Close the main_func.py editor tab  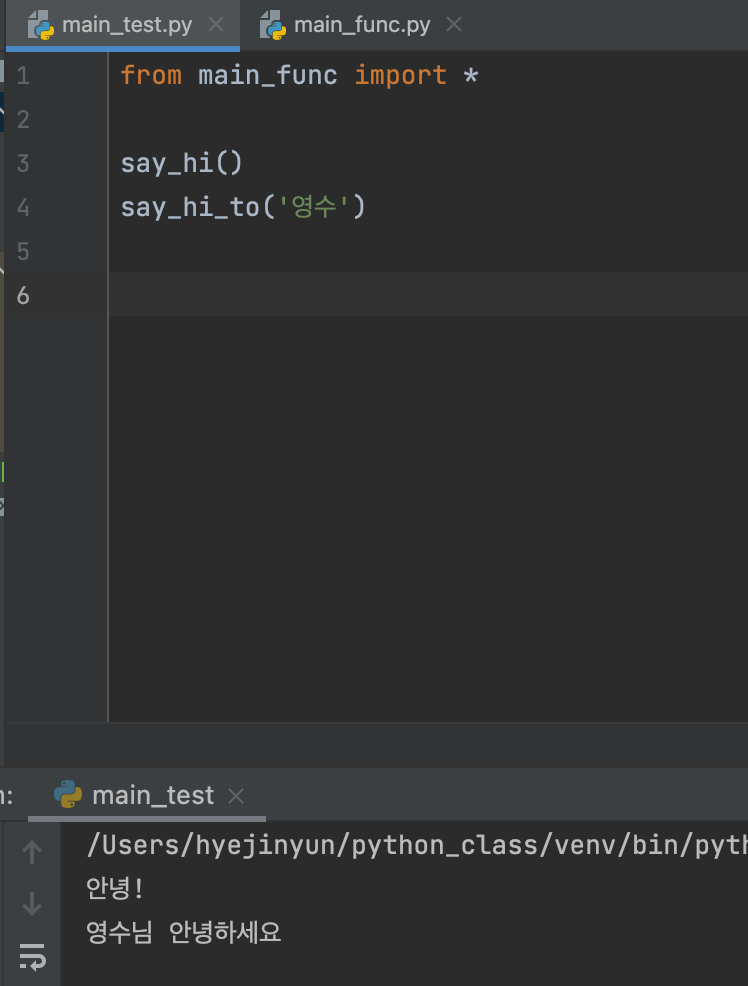(x=453, y=25)
